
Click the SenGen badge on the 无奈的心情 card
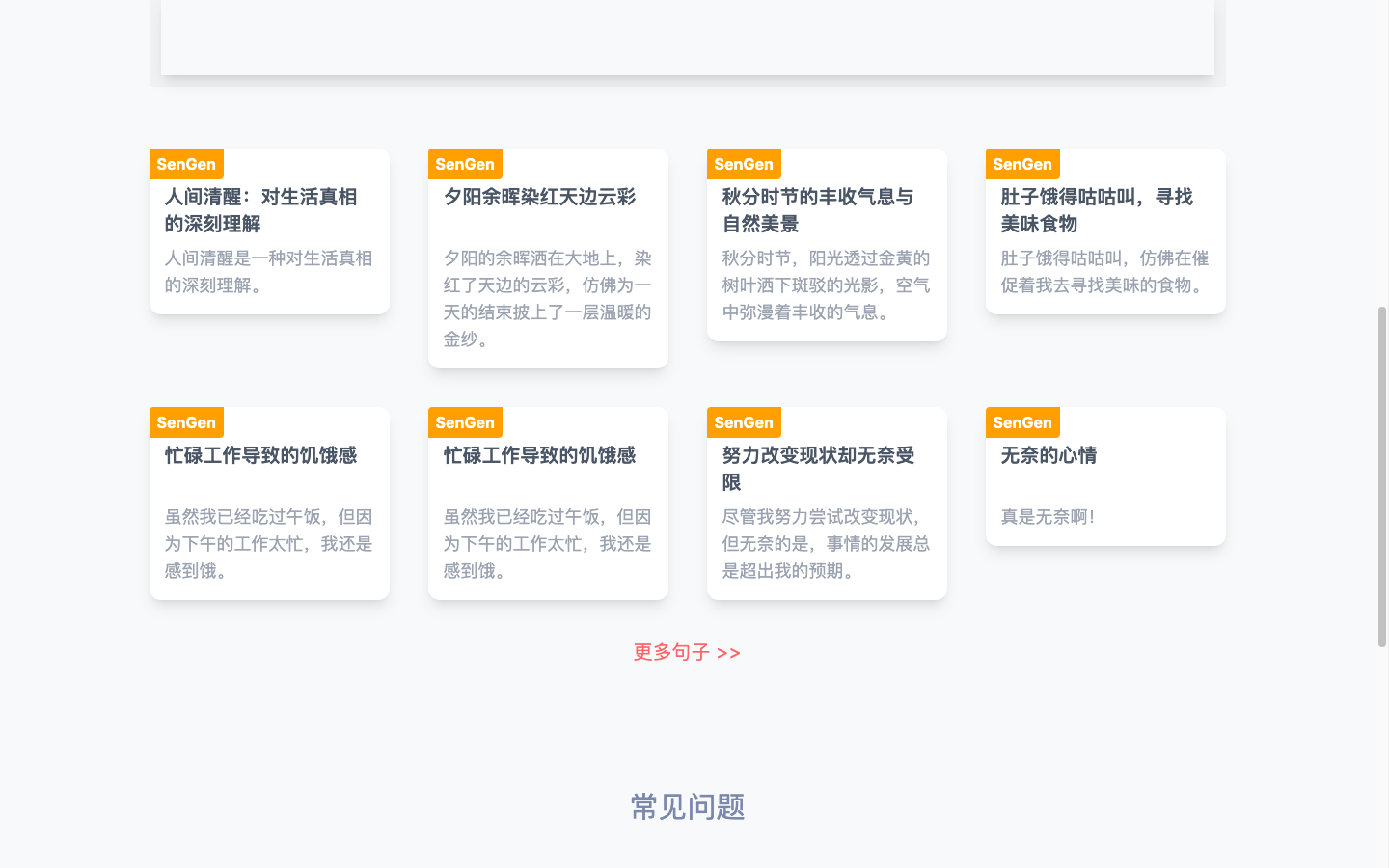(x=1022, y=422)
